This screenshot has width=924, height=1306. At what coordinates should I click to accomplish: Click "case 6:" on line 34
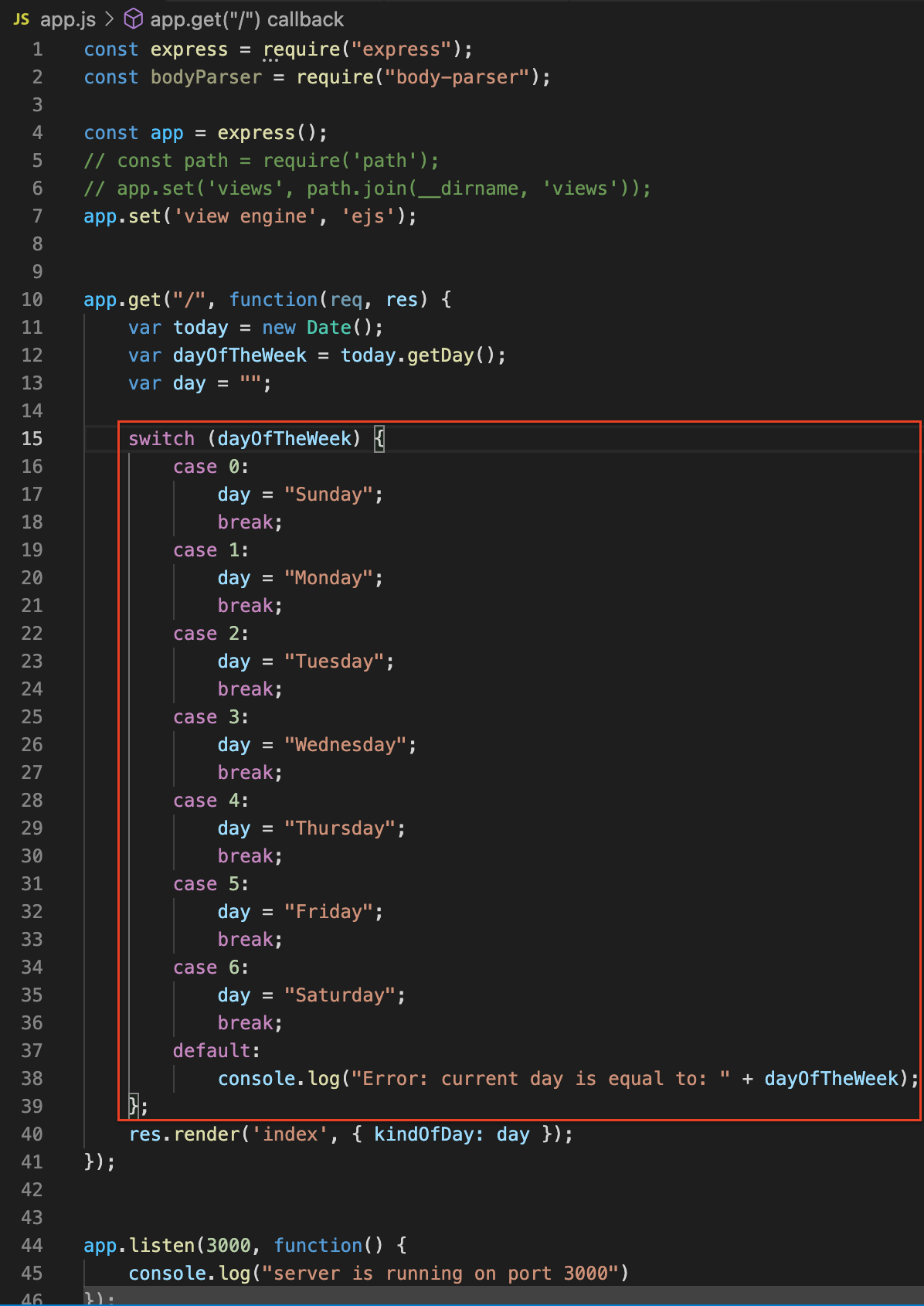point(211,968)
